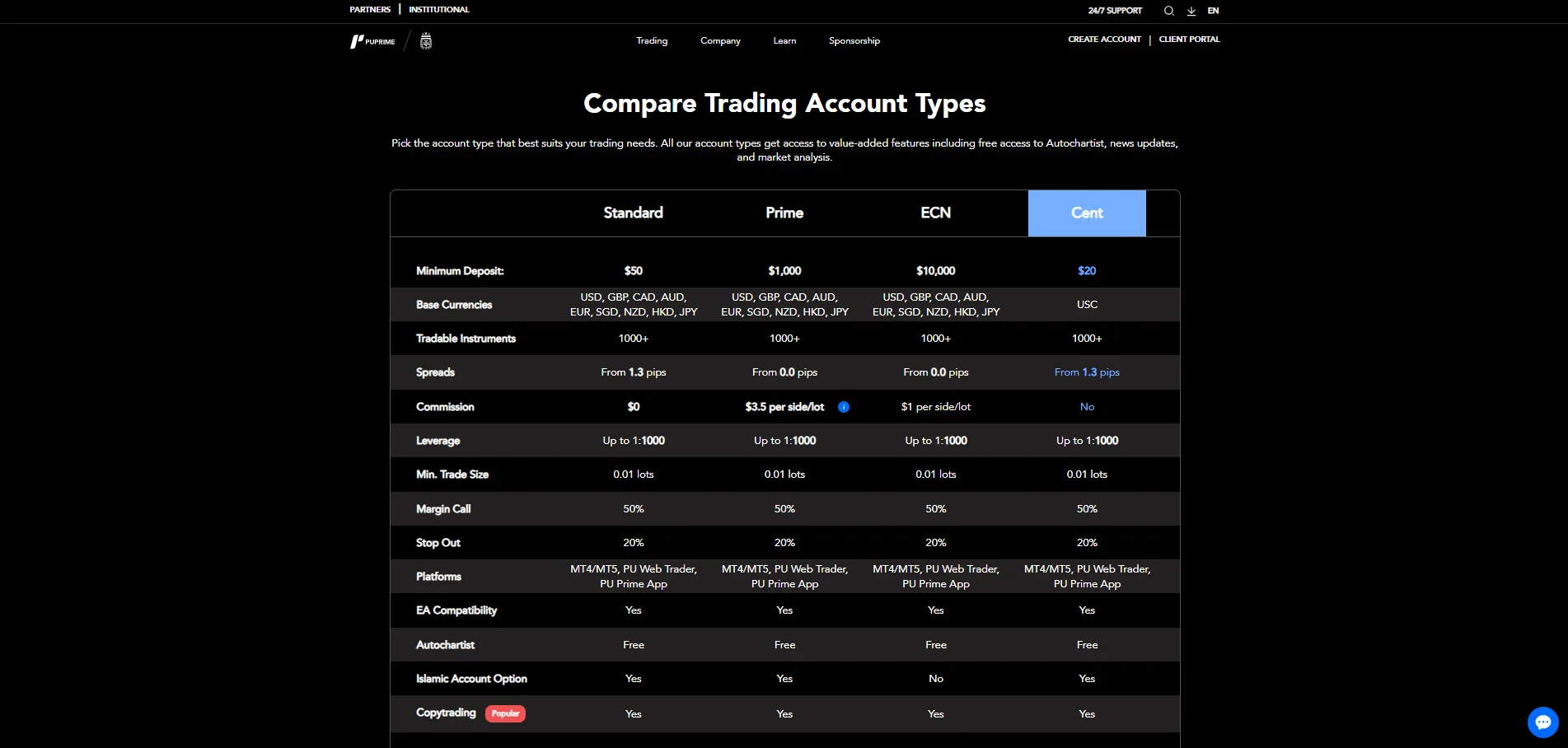The image size is (1568, 748).
Task: Click the $50 Standard minimum deposit
Action: click(x=633, y=271)
